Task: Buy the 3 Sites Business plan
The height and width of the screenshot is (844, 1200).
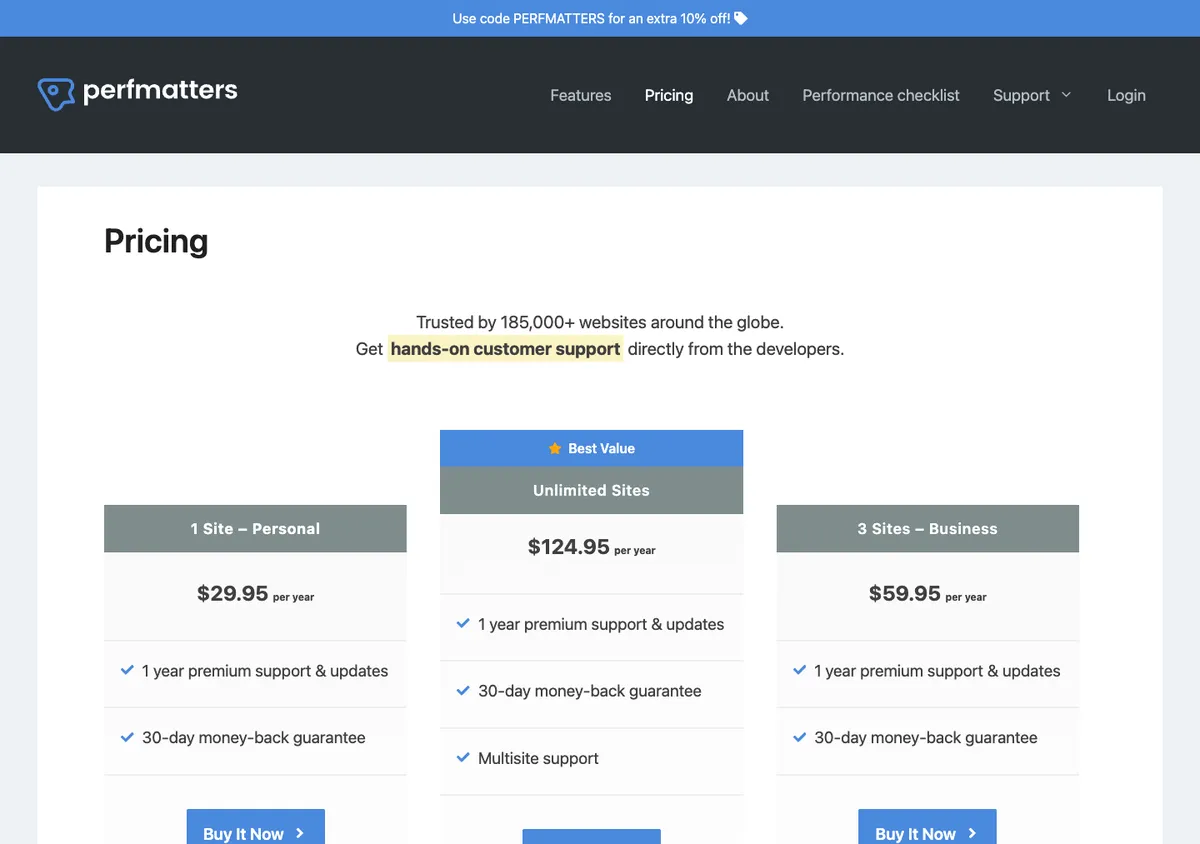Action: pyautogui.click(x=927, y=827)
